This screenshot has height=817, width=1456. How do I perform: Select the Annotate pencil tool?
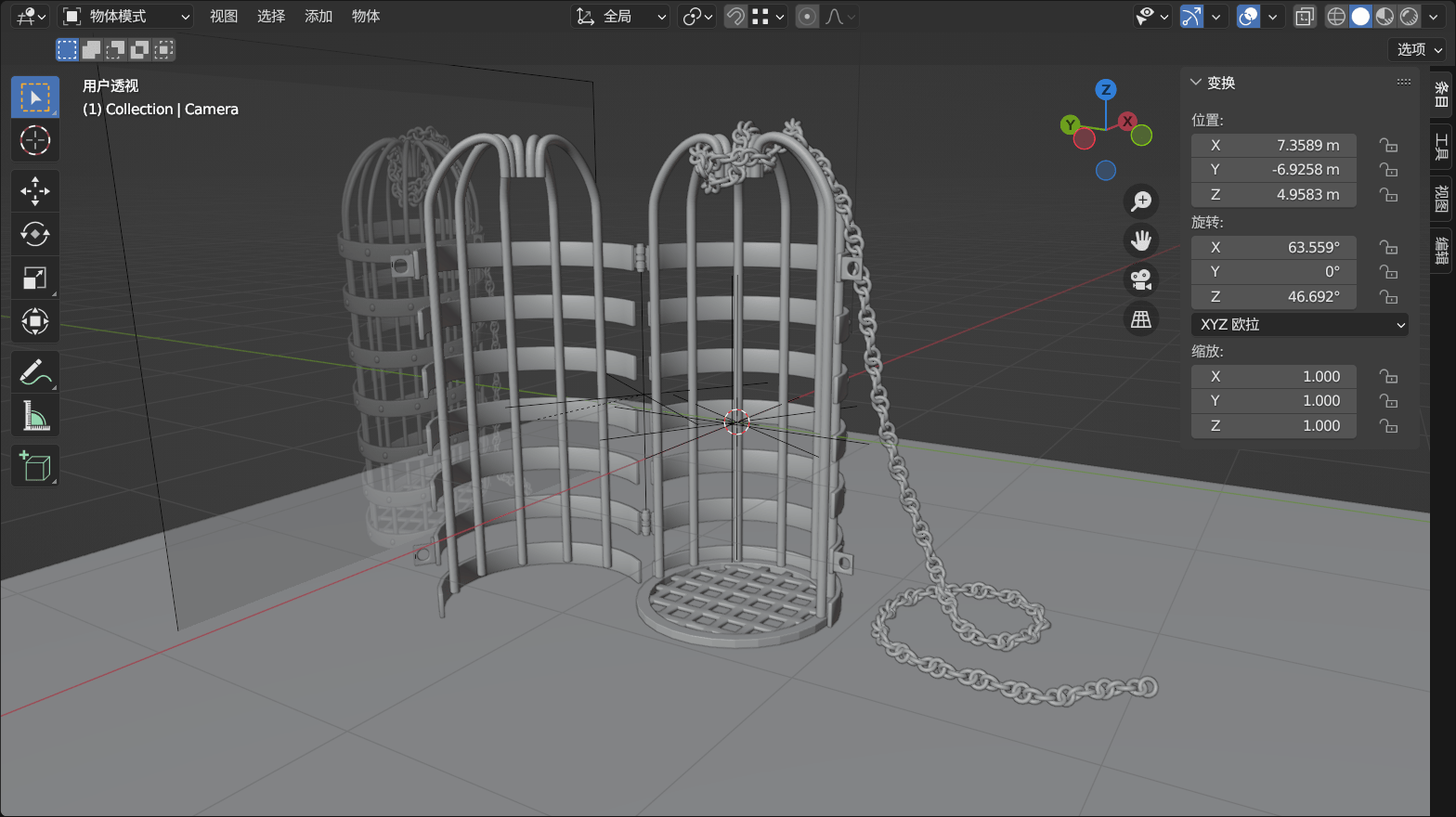coord(35,372)
